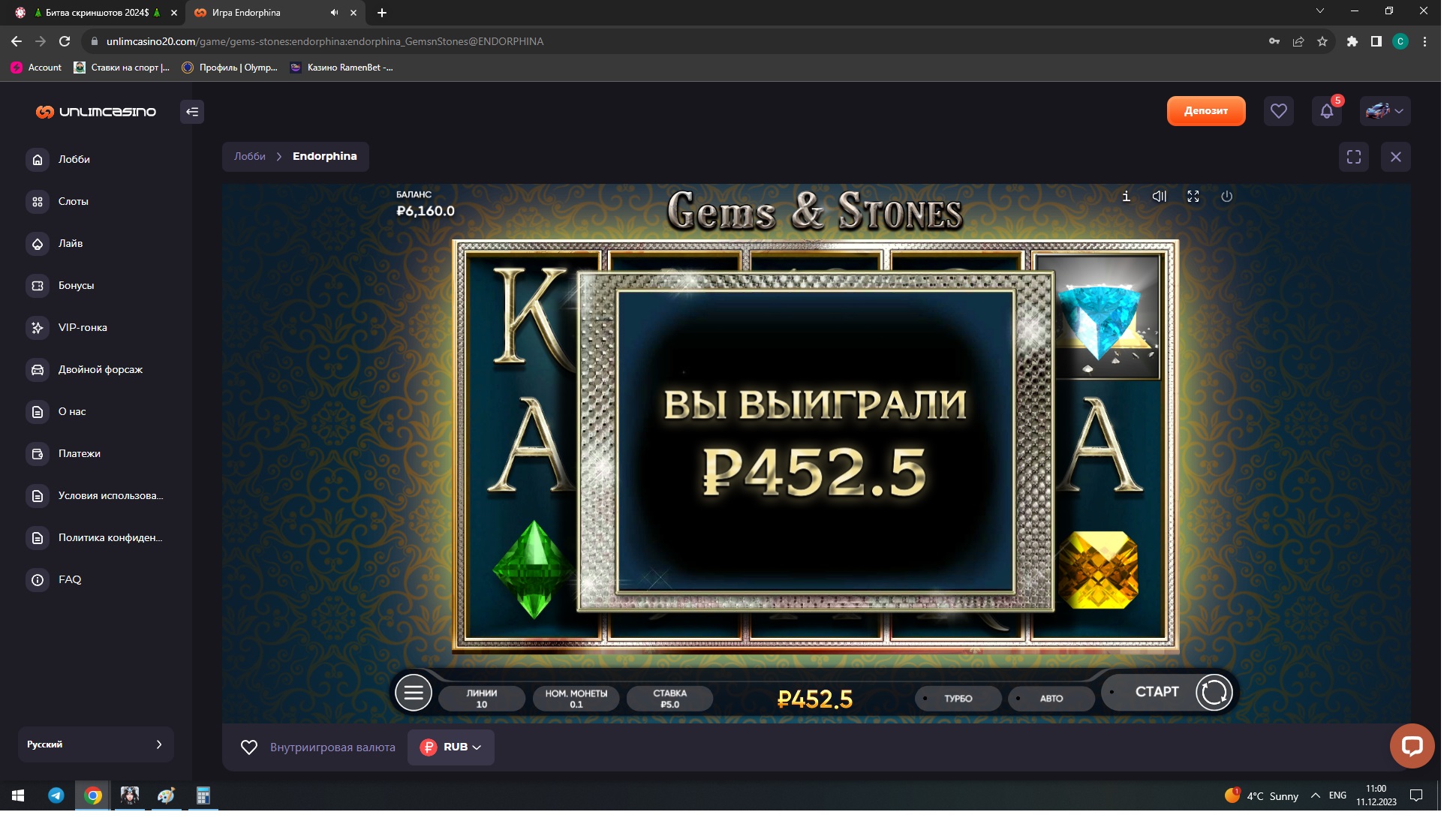The height and width of the screenshot is (824, 1456).
Task: Open Бонусы sidebar menu item
Action: click(76, 285)
